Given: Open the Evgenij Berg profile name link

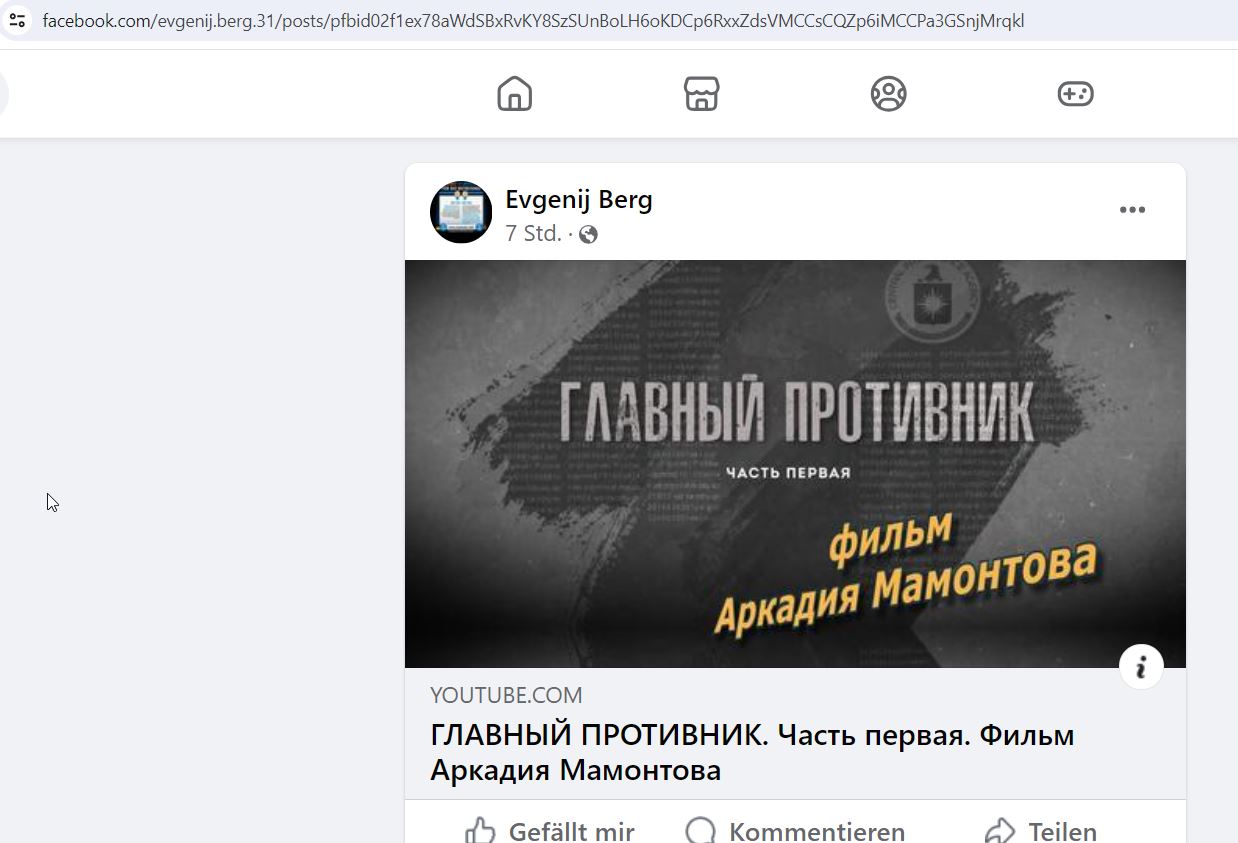Looking at the screenshot, I should click(579, 199).
